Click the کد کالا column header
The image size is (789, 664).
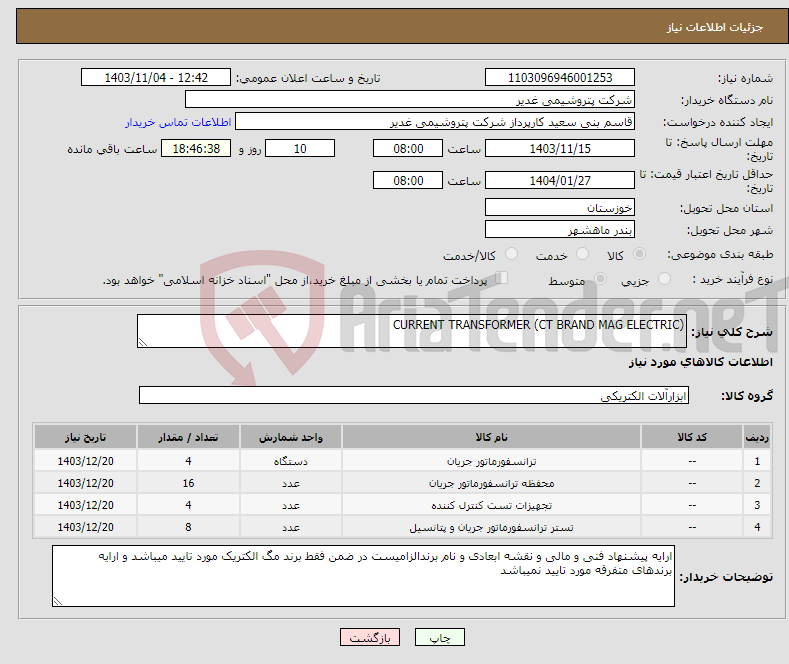[x=692, y=437]
